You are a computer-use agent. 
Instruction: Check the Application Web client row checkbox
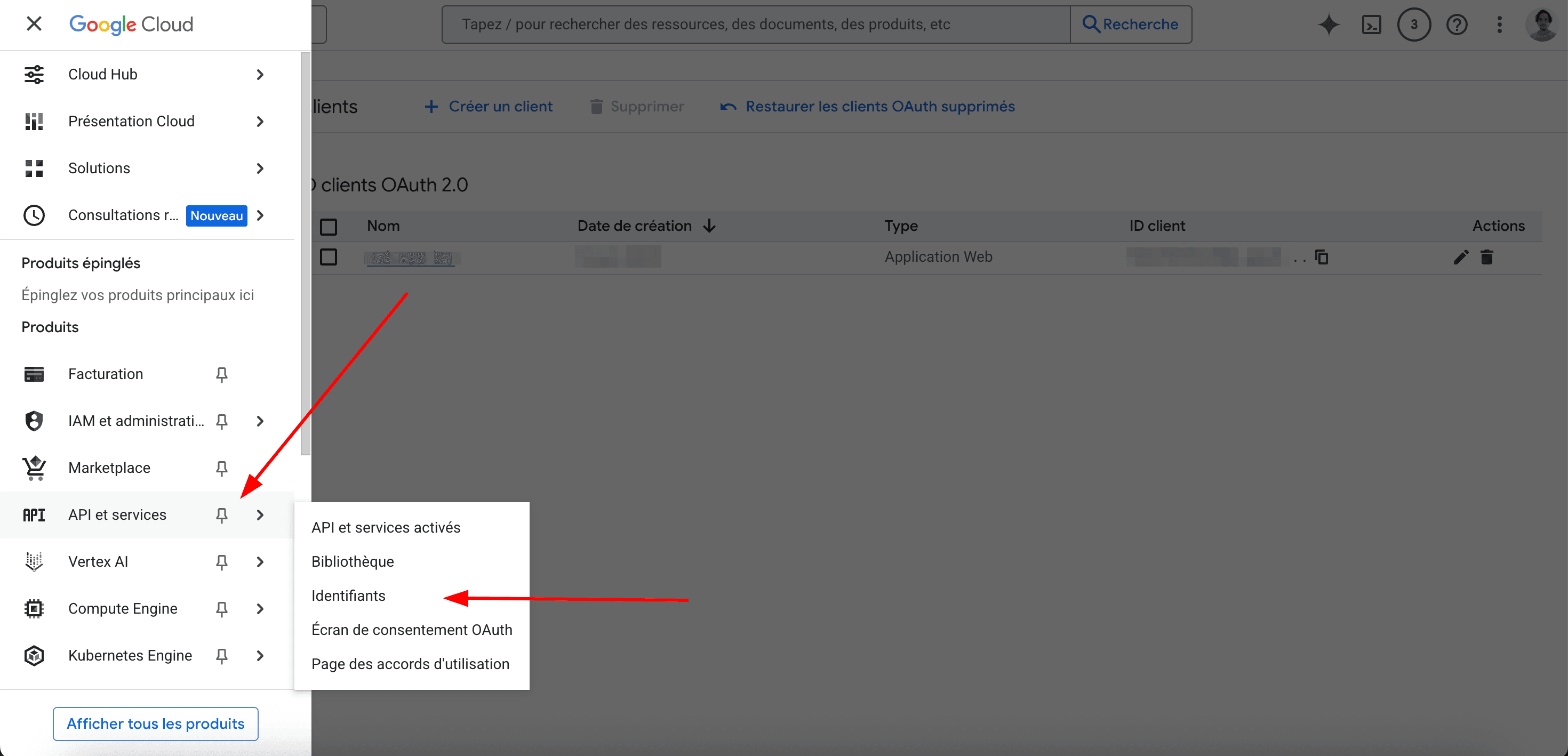329,257
